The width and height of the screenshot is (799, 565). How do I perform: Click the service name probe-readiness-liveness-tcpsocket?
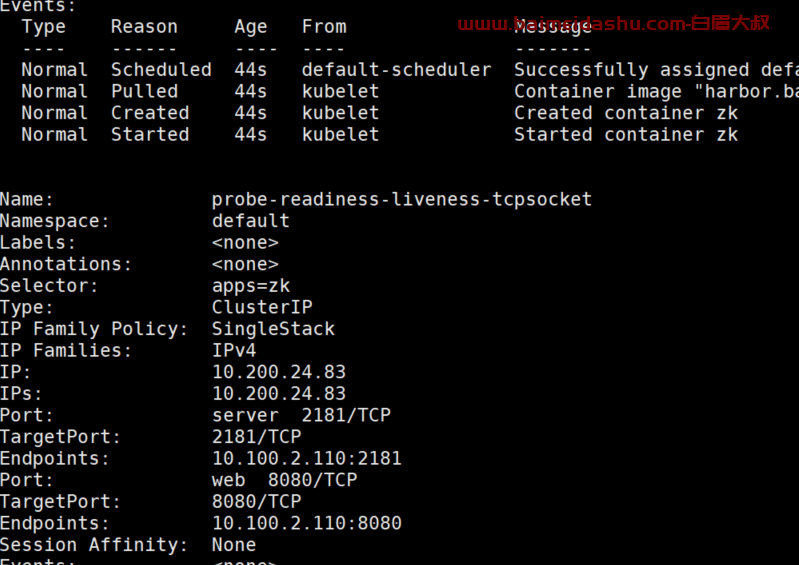[x=402, y=199]
